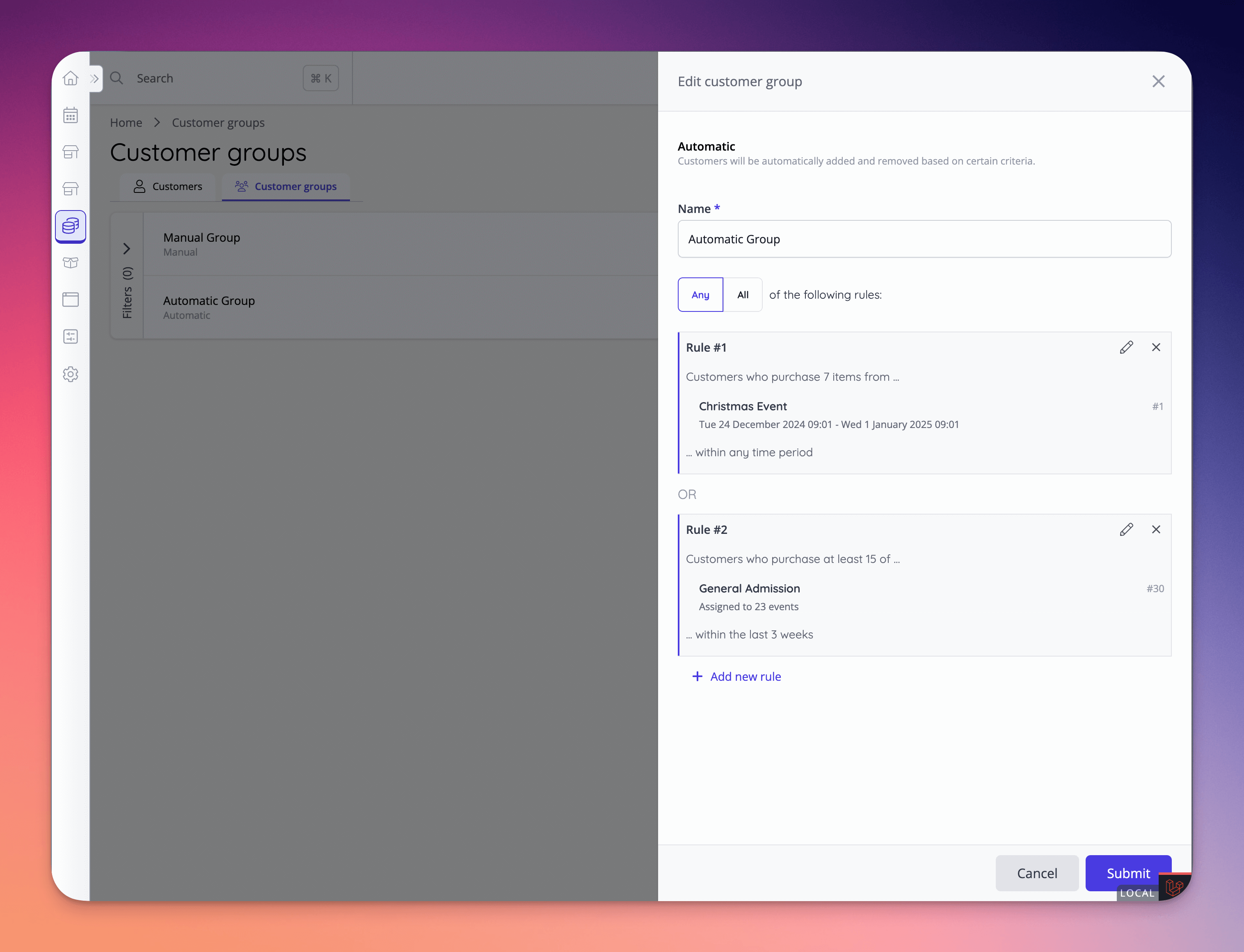This screenshot has height=952, width=1244.
Task: Expand the Filters (0) panel chevron
Action: pos(127,249)
